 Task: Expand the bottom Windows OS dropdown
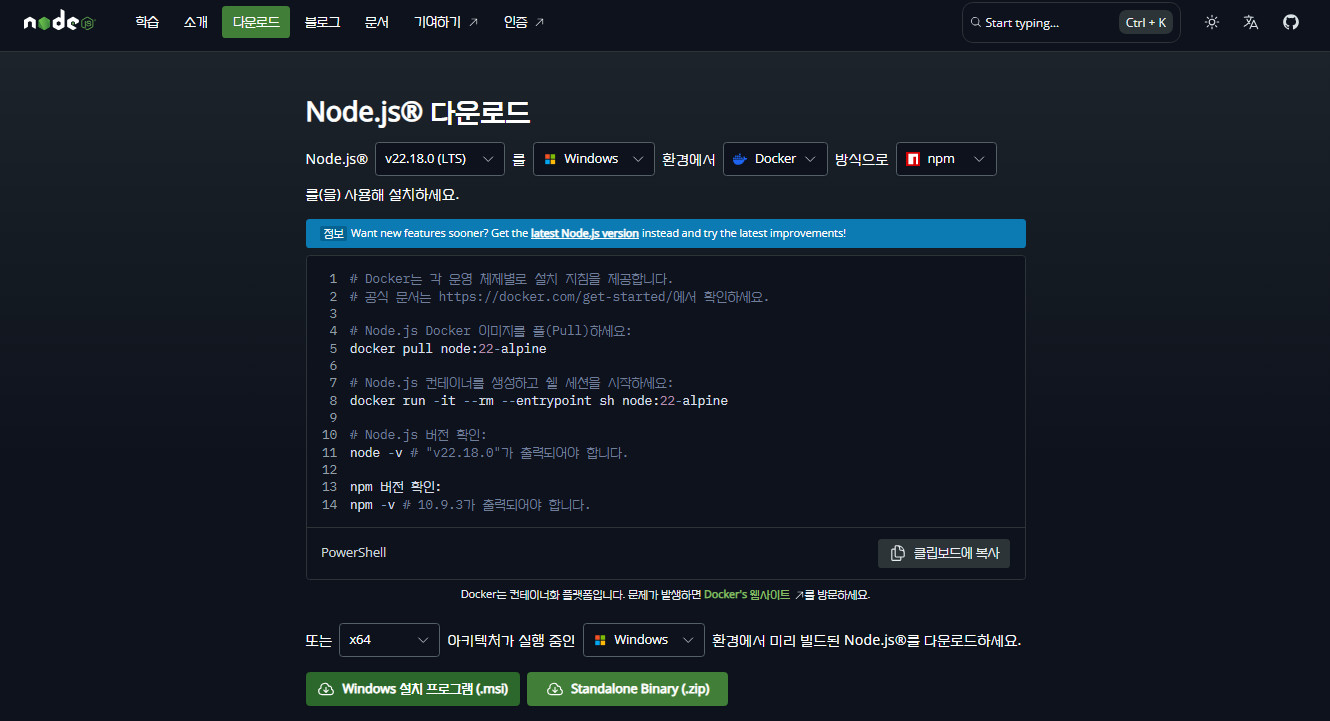(644, 640)
